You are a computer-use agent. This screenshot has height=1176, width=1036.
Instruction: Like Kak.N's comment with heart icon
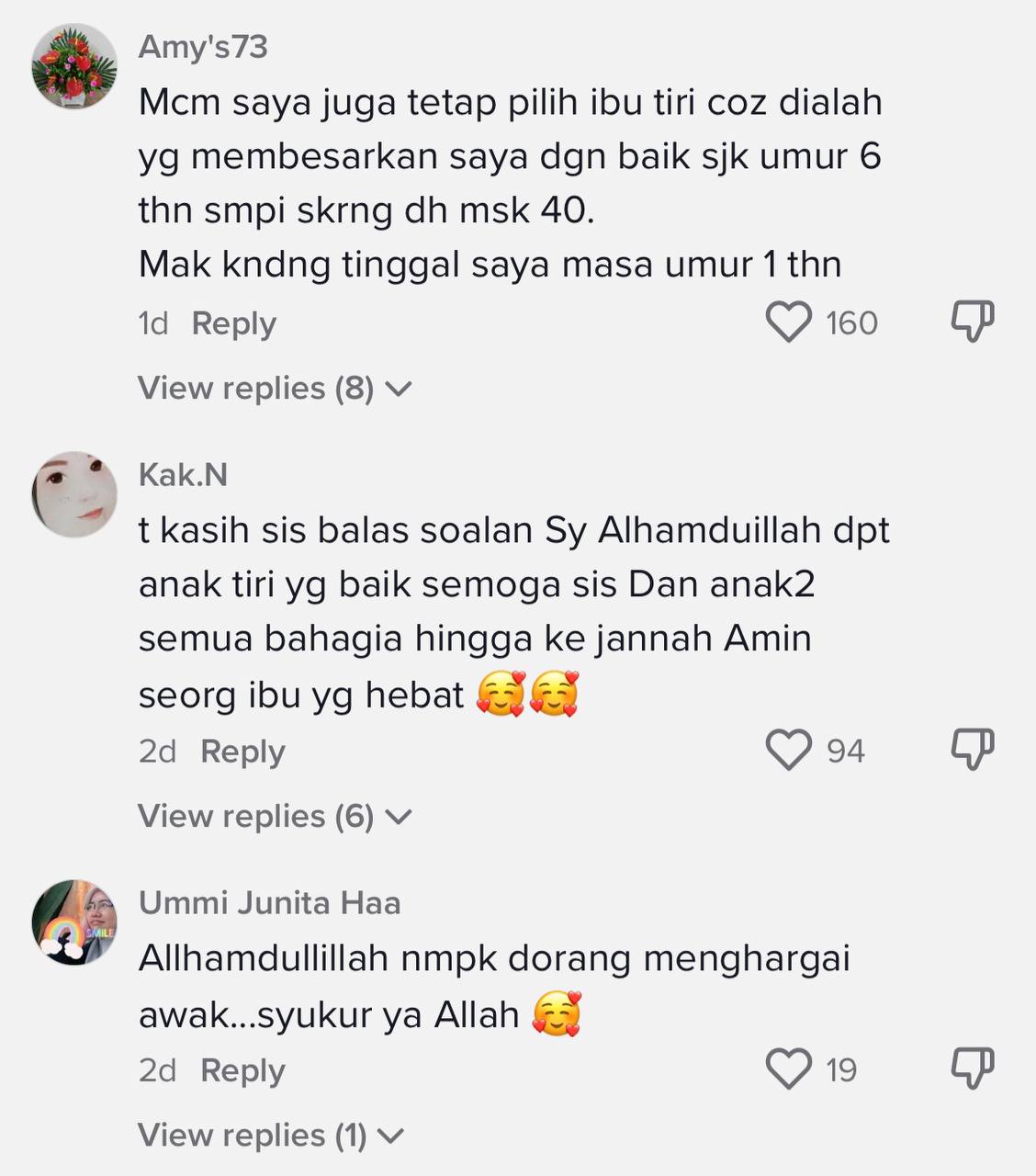click(x=789, y=751)
